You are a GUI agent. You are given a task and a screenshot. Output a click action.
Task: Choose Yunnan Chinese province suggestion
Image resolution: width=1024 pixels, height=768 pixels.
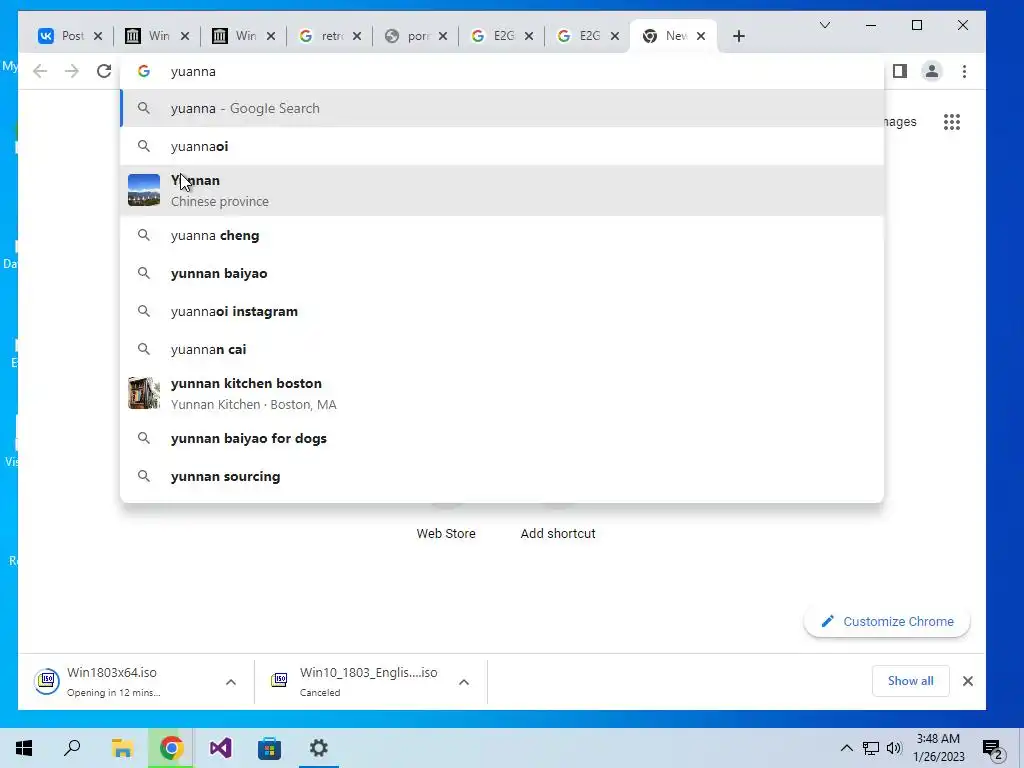tap(502, 190)
